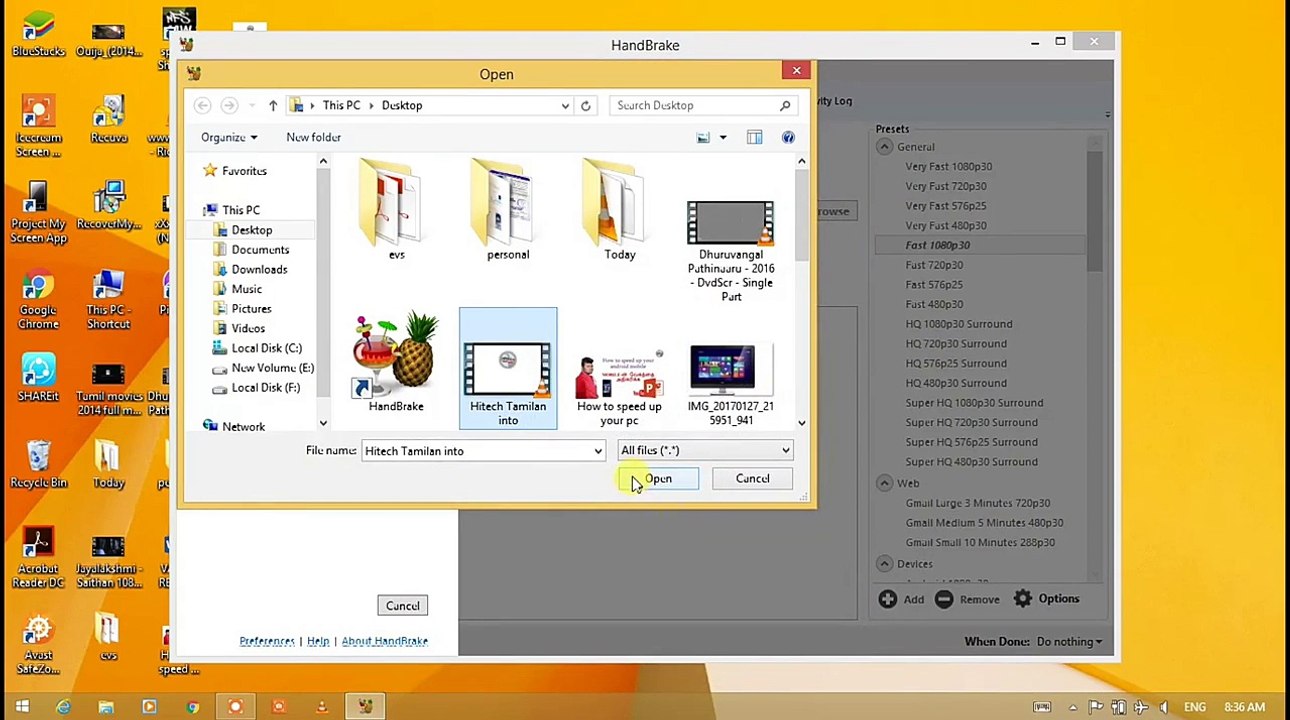This screenshot has height=720, width=1290.
Task: Select Desktop in the navigation tree
Action: point(252,230)
